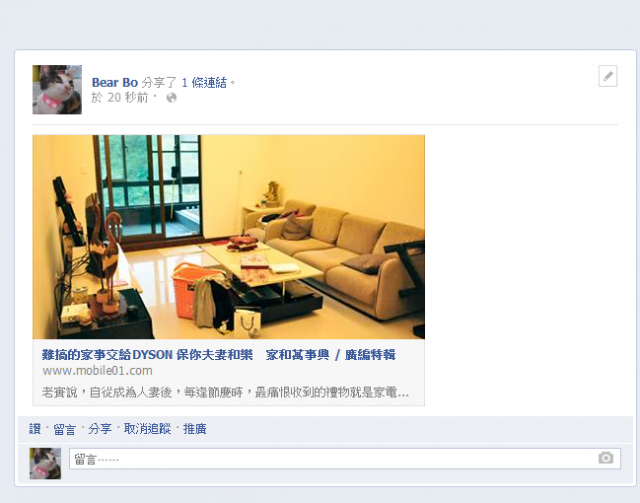Click the 留言 comment action link
This screenshot has height=503, width=640.
(64, 429)
